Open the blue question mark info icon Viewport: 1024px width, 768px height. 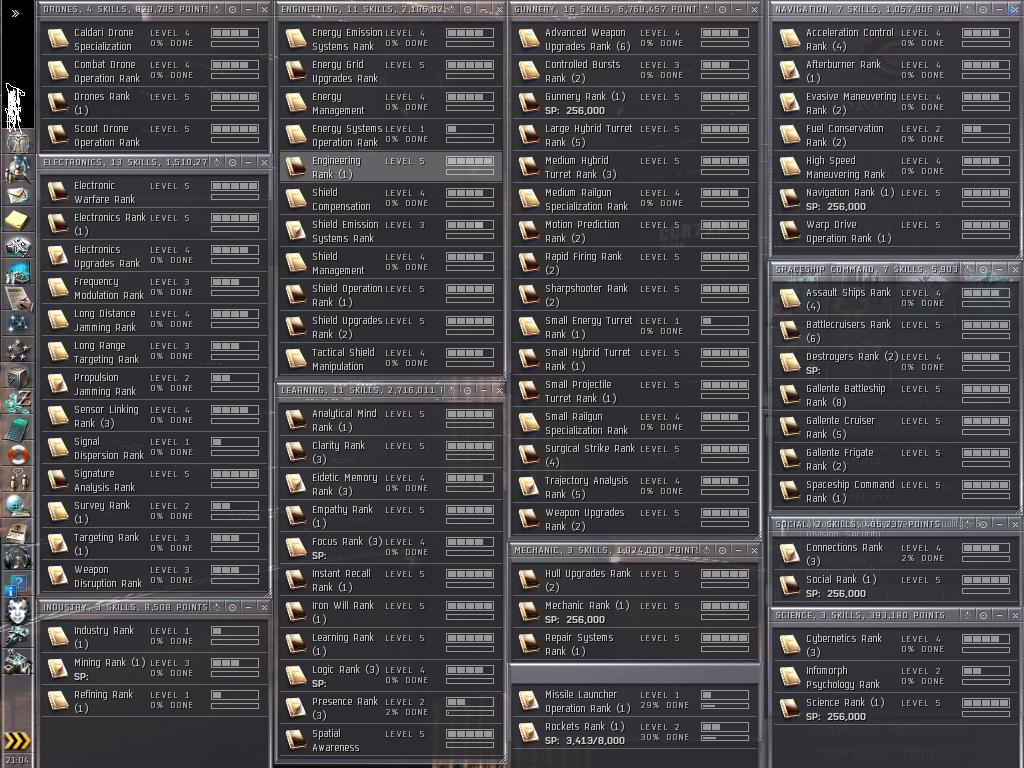point(18,583)
